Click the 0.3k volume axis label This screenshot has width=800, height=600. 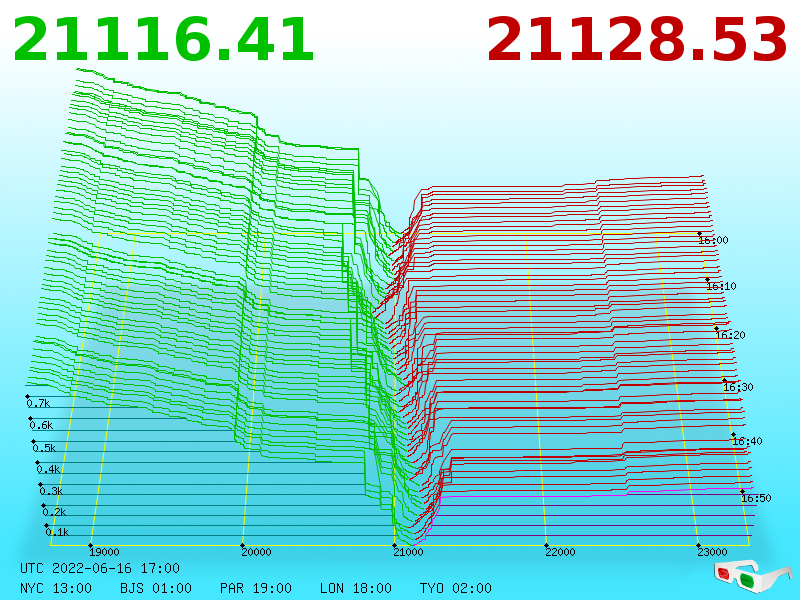(x=51, y=491)
